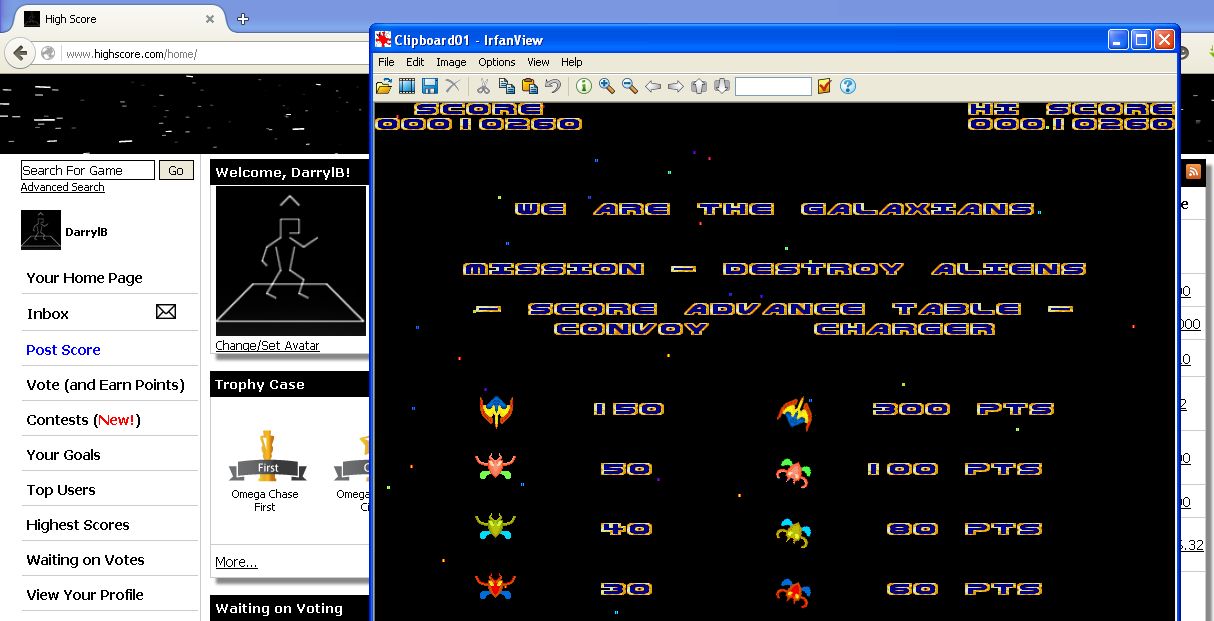
Task: Open IrfanView settings checkmark icon
Action: coord(824,87)
